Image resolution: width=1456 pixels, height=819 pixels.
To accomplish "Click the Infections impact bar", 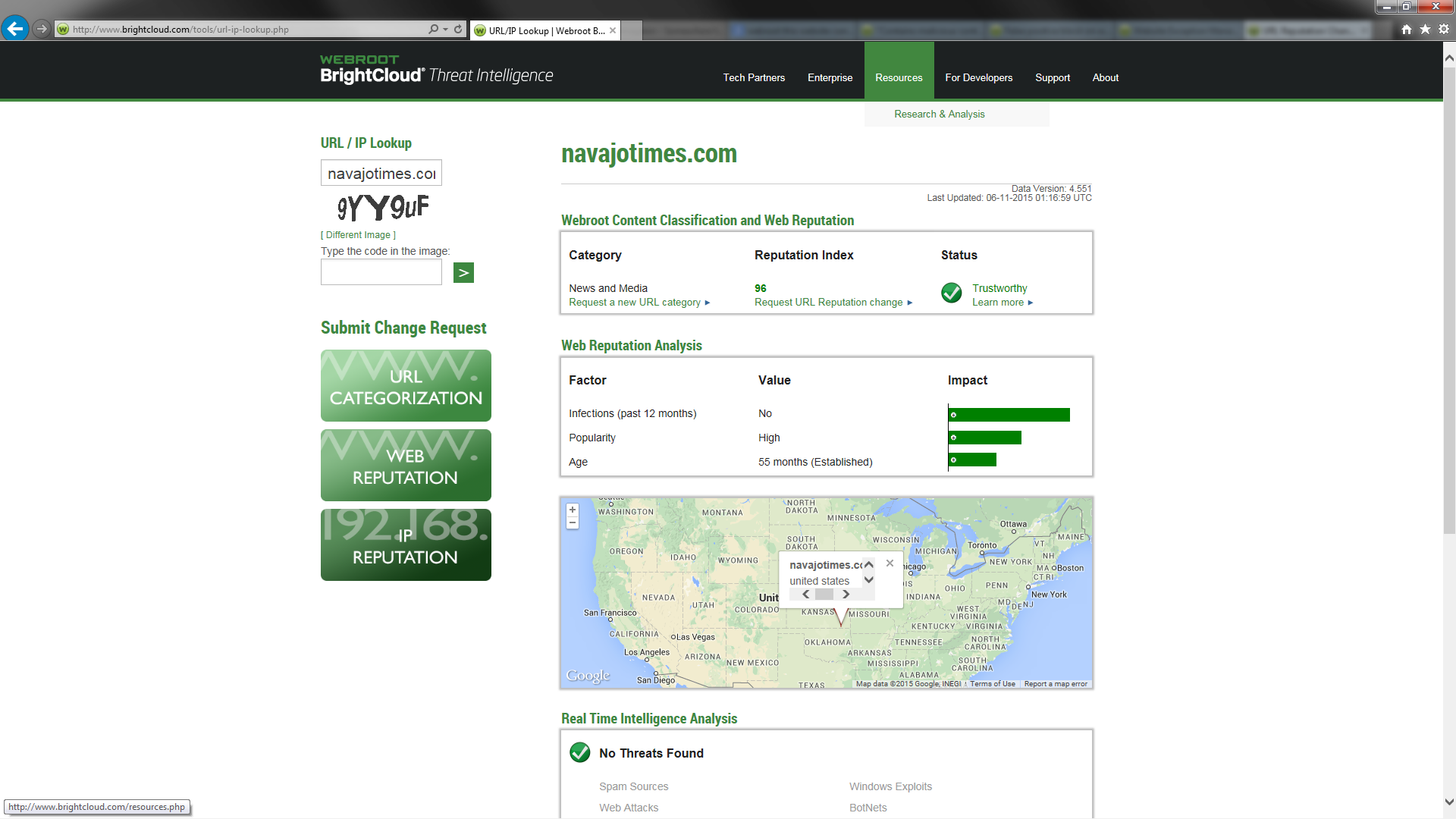I will 1009,415.
